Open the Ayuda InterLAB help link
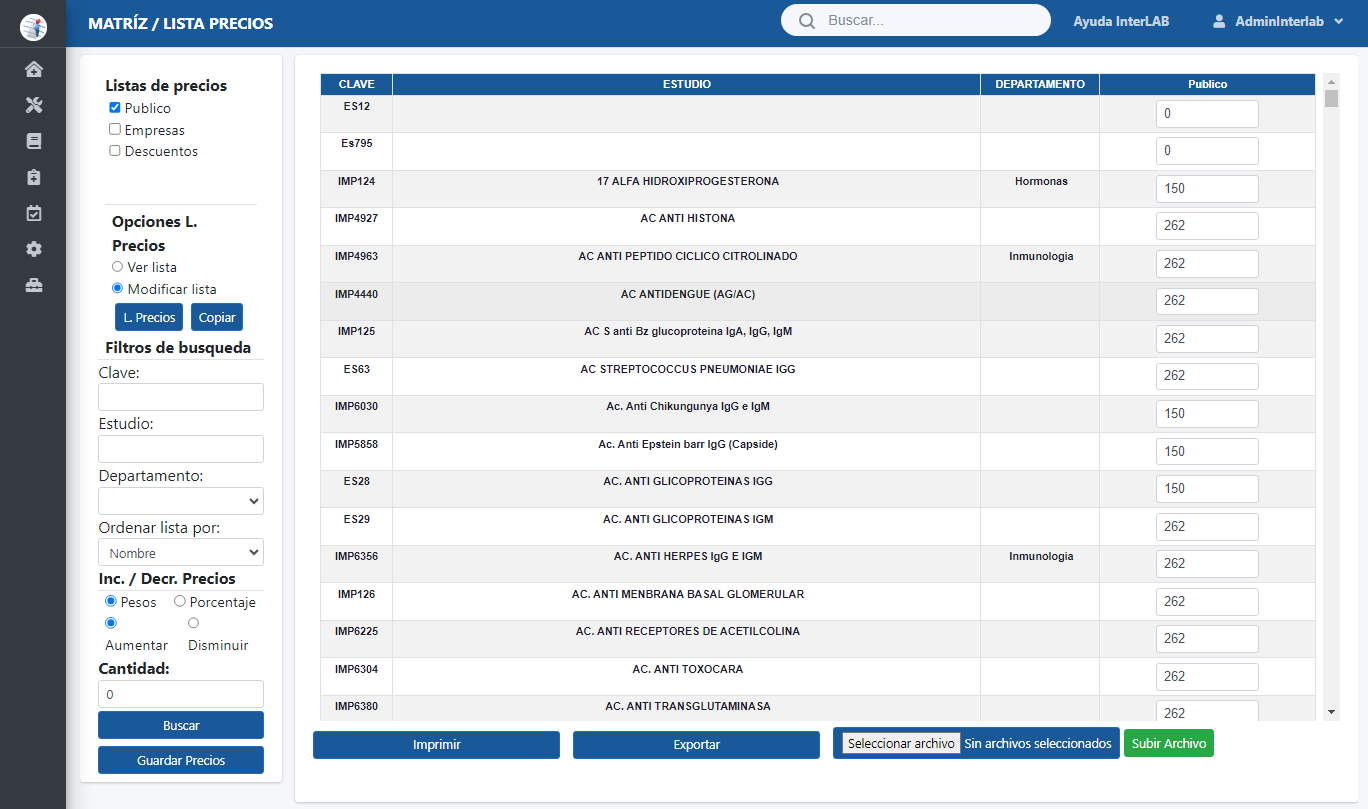 click(1121, 21)
